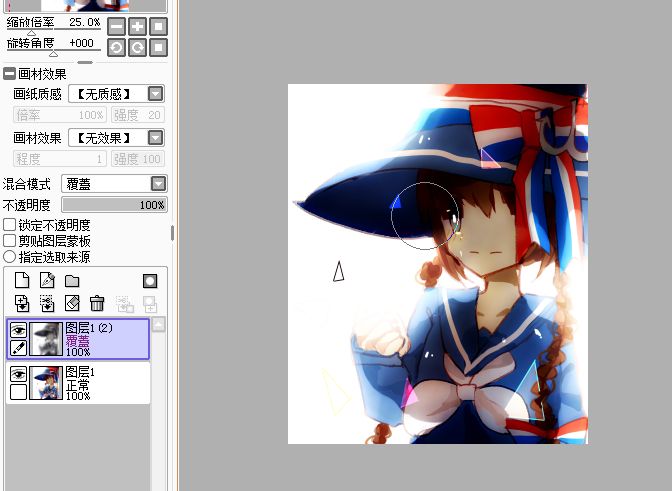Click 覆盖 mode text on 图层1 (2)
Viewport: 672px width, 491px height.
pyautogui.click(x=78, y=340)
